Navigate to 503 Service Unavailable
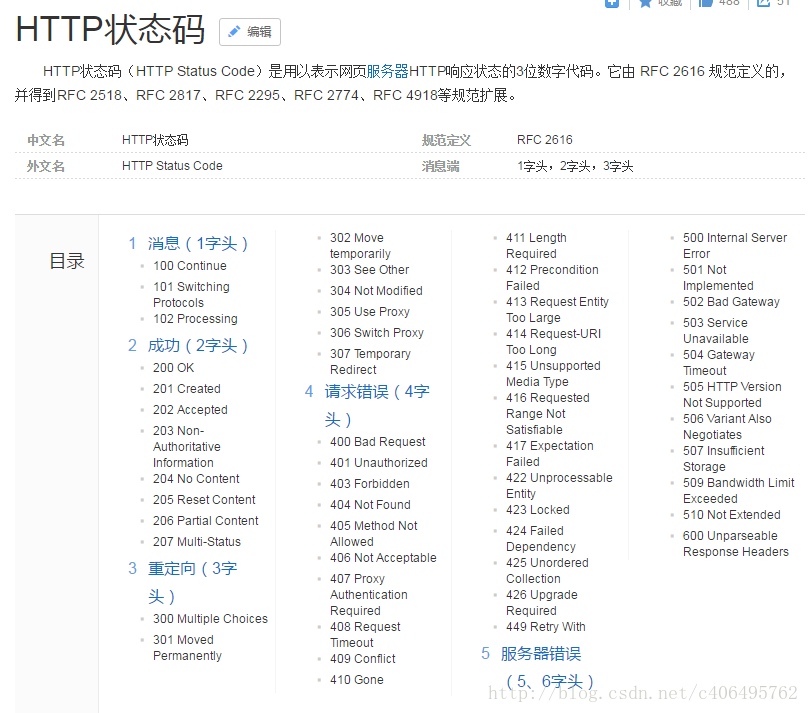Viewport: 809px width, 713px height. (716, 331)
